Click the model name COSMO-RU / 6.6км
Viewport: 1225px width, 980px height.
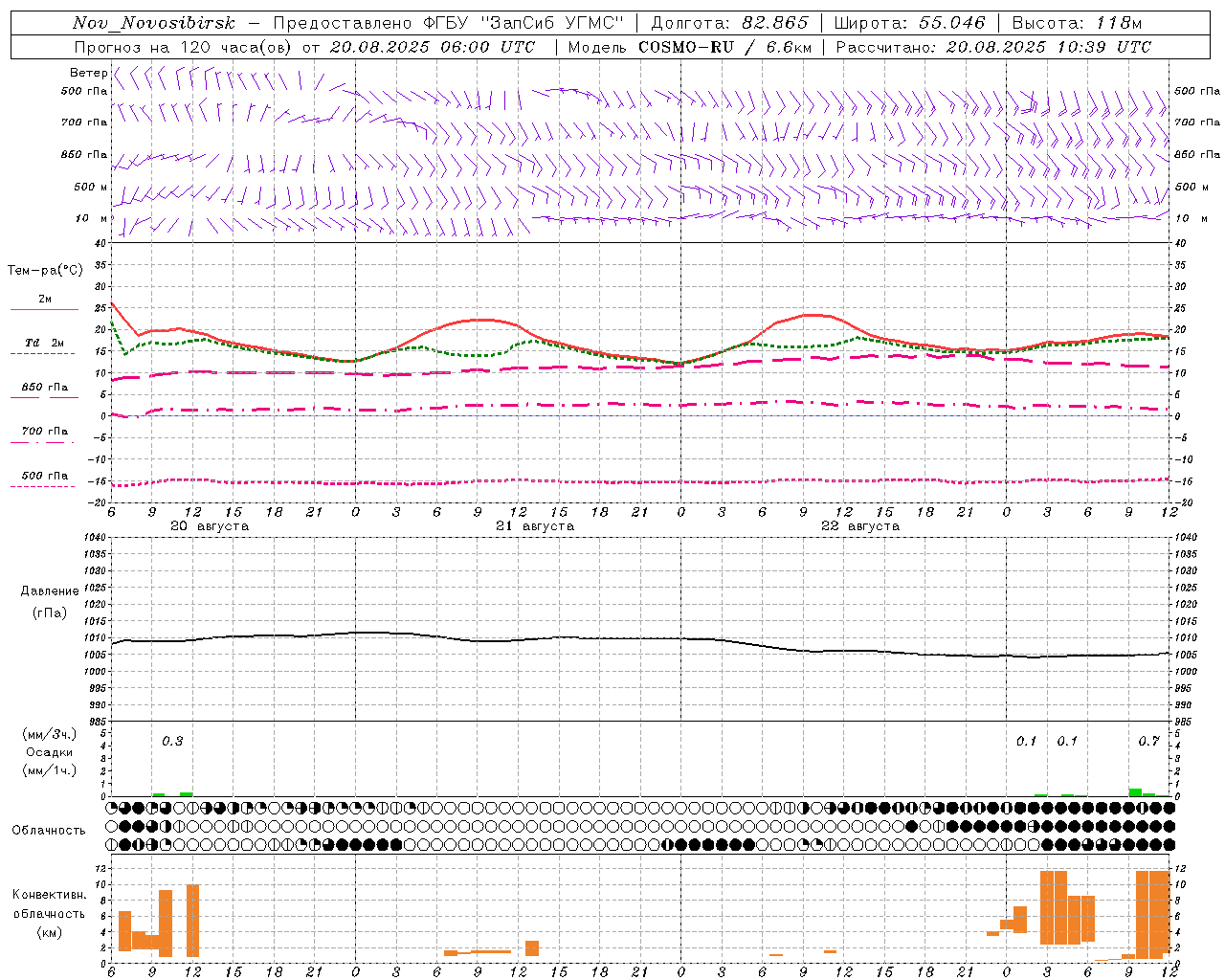725,47
